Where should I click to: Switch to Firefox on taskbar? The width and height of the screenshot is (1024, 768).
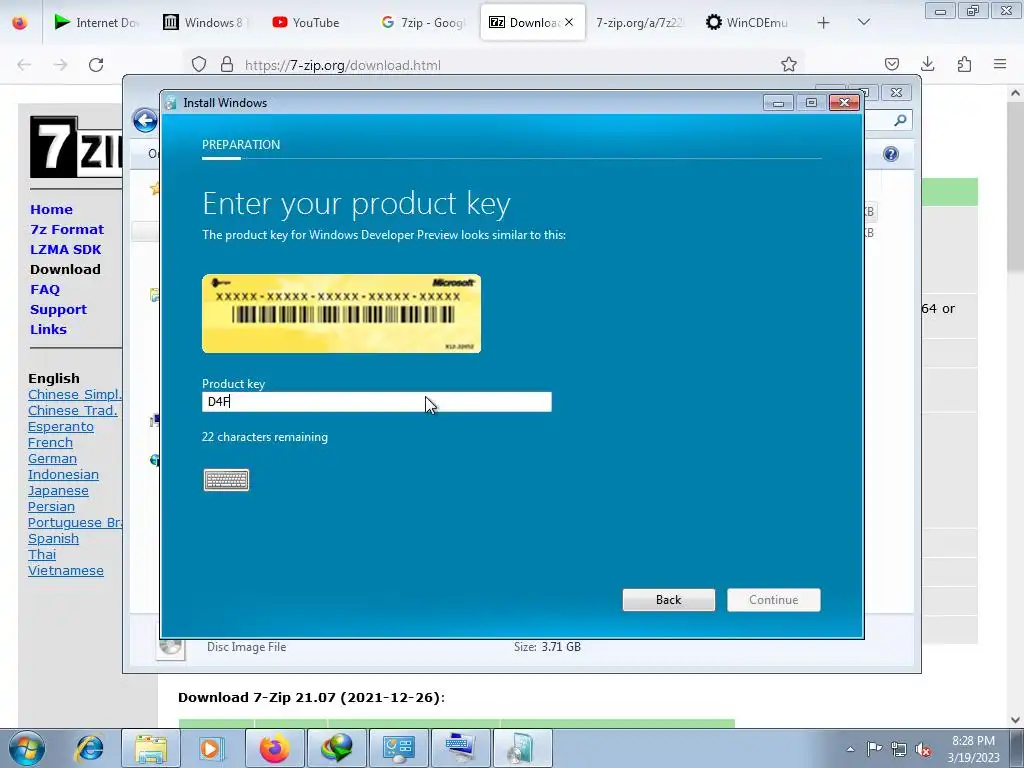click(274, 748)
